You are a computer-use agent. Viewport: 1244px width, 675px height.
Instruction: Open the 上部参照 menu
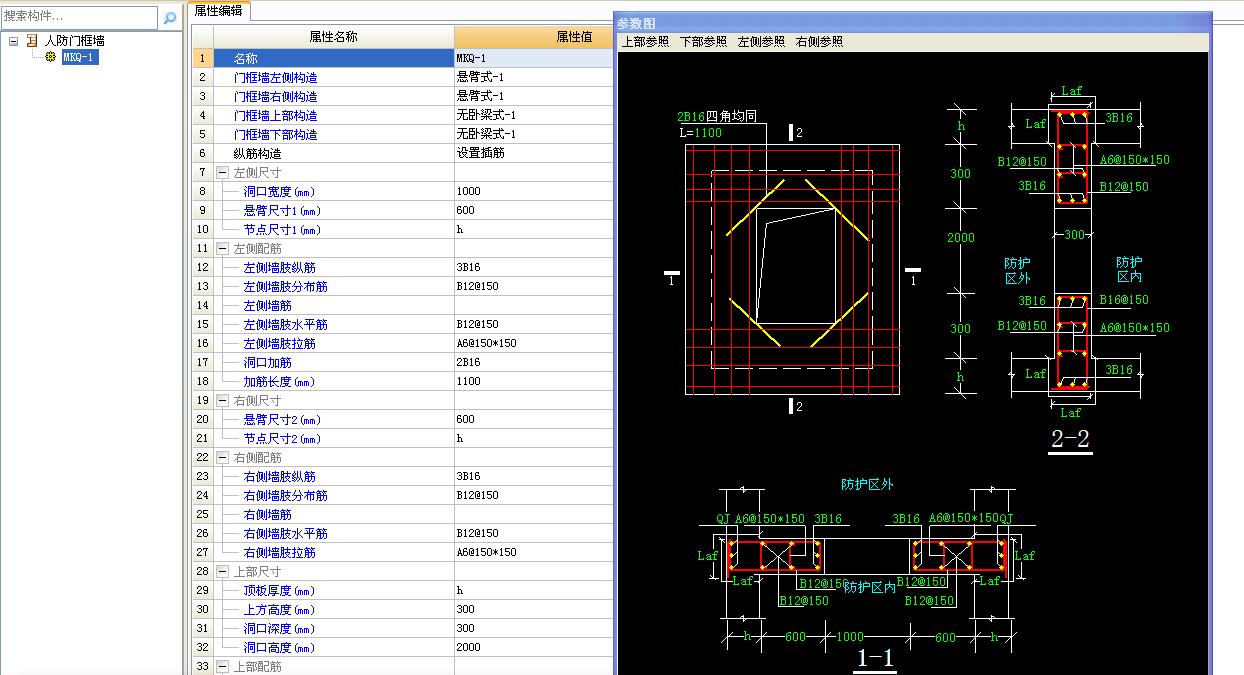[x=645, y=41]
